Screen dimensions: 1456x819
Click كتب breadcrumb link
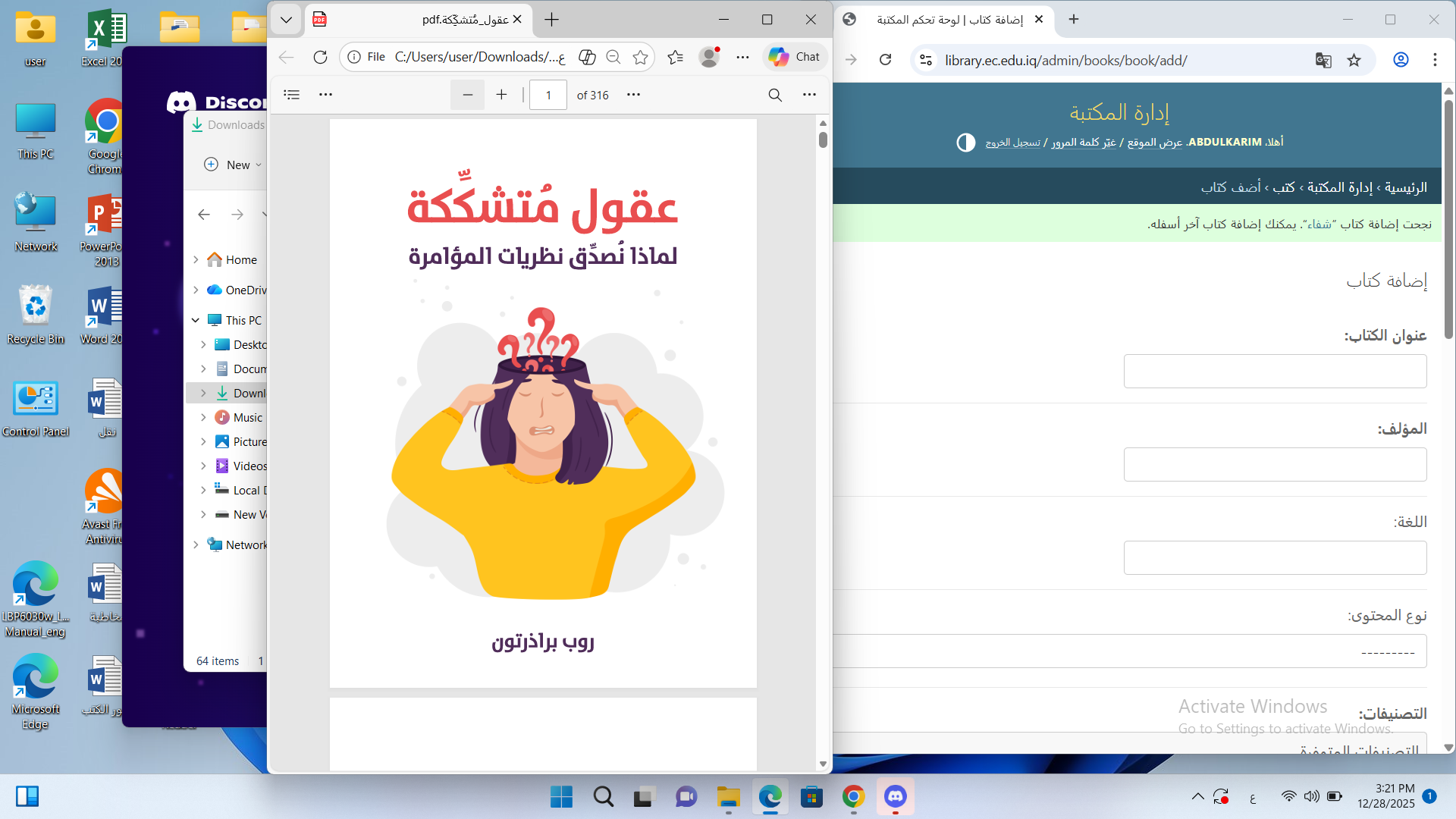tap(1283, 187)
